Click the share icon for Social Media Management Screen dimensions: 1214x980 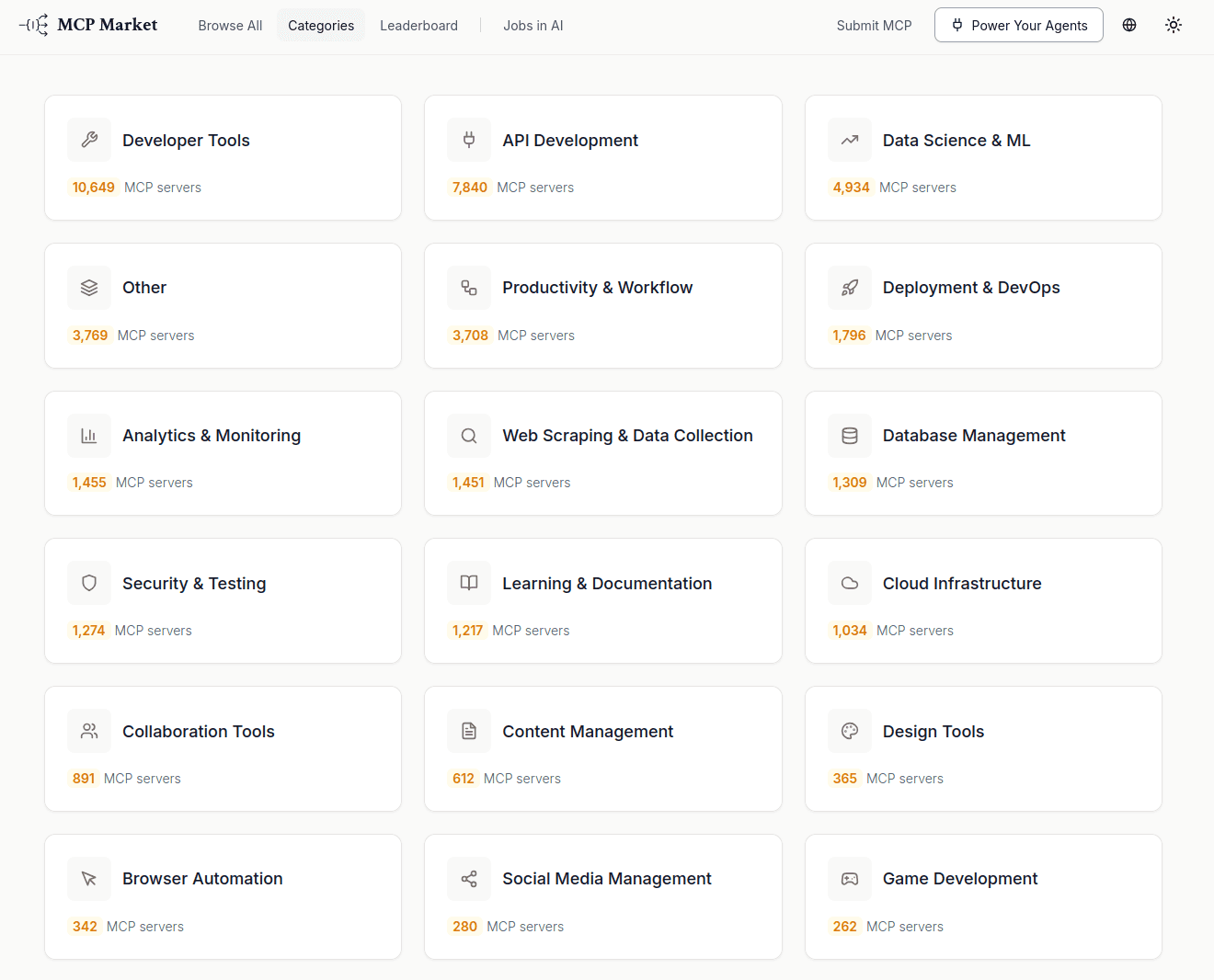469,879
